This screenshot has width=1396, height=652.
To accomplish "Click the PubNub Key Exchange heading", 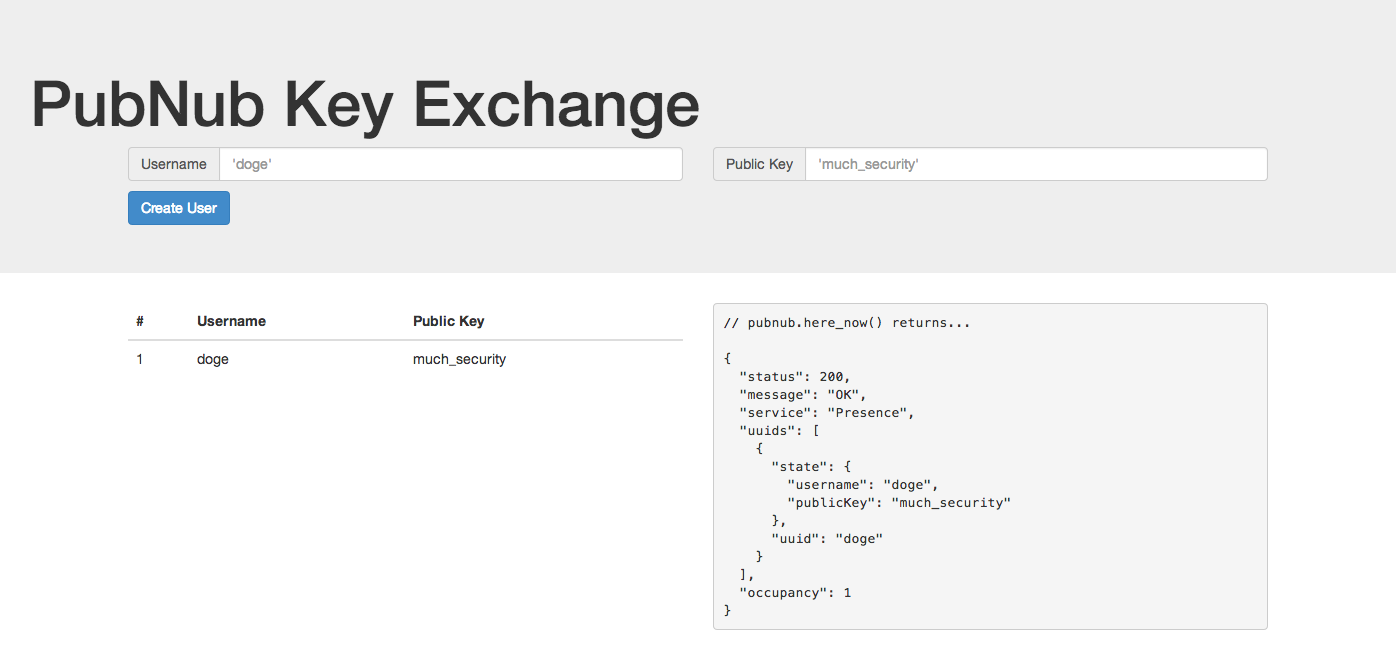I will (365, 104).
